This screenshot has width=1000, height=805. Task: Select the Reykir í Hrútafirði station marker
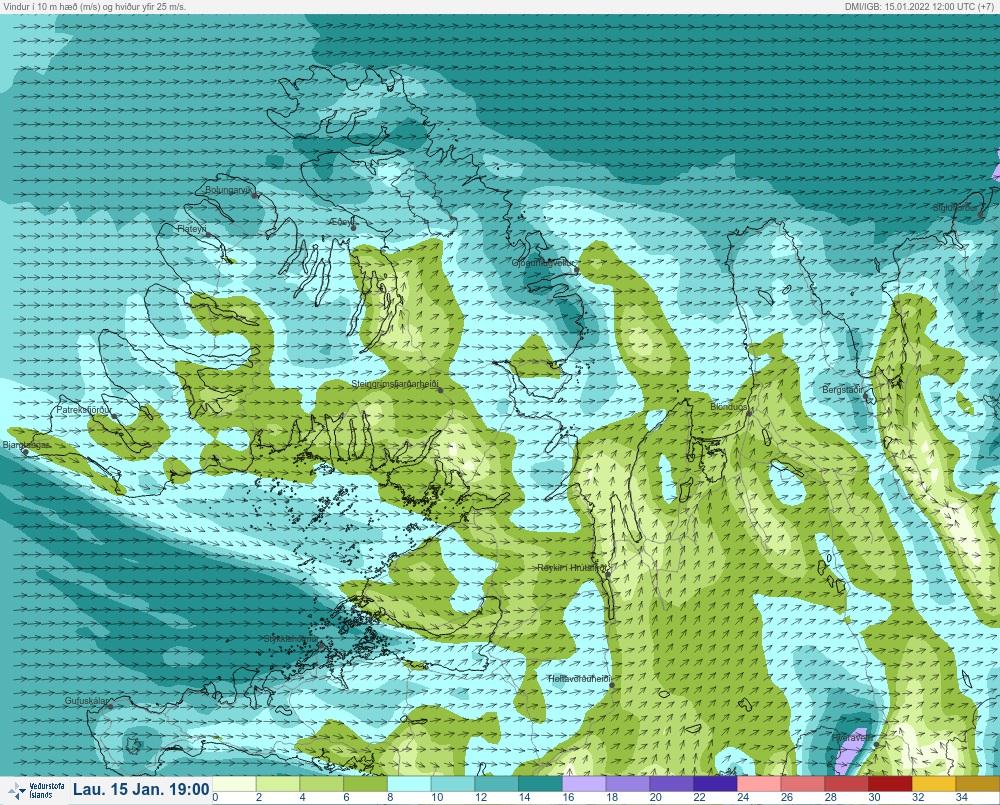(608, 575)
